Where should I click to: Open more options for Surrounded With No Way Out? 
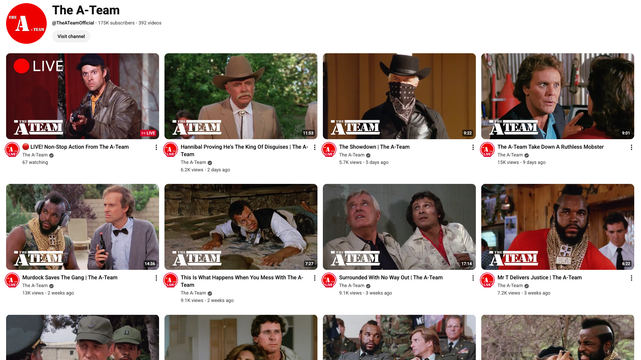473,278
